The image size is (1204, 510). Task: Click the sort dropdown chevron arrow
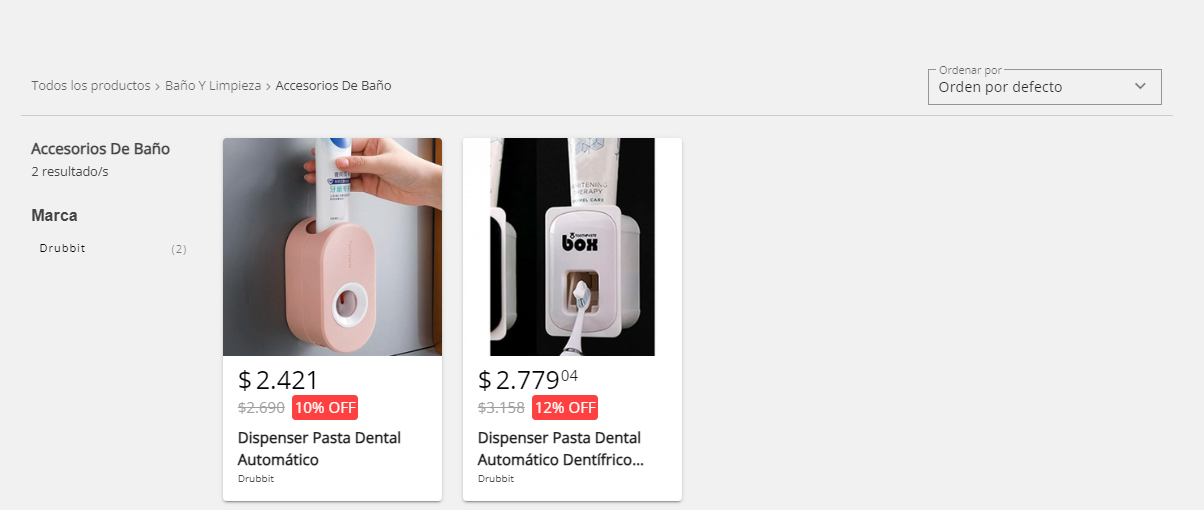pyautogui.click(x=1140, y=86)
